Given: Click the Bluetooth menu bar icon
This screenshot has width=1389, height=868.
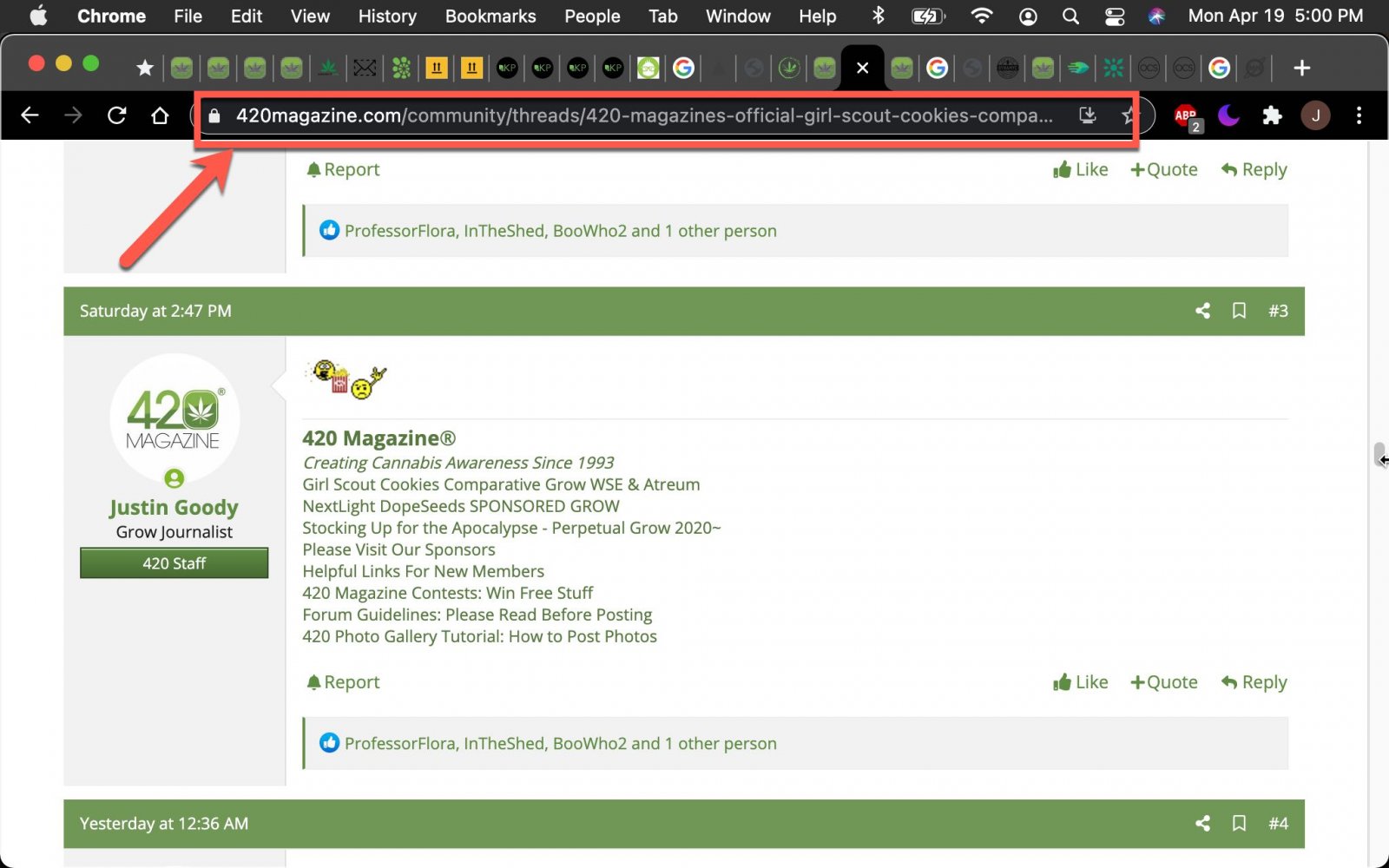Looking at the screenshot, I should click(x=878, y=16).
